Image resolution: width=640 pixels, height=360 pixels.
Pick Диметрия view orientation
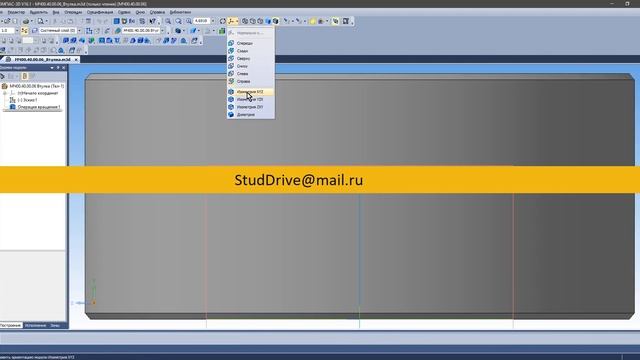click(x=250, y=115)
